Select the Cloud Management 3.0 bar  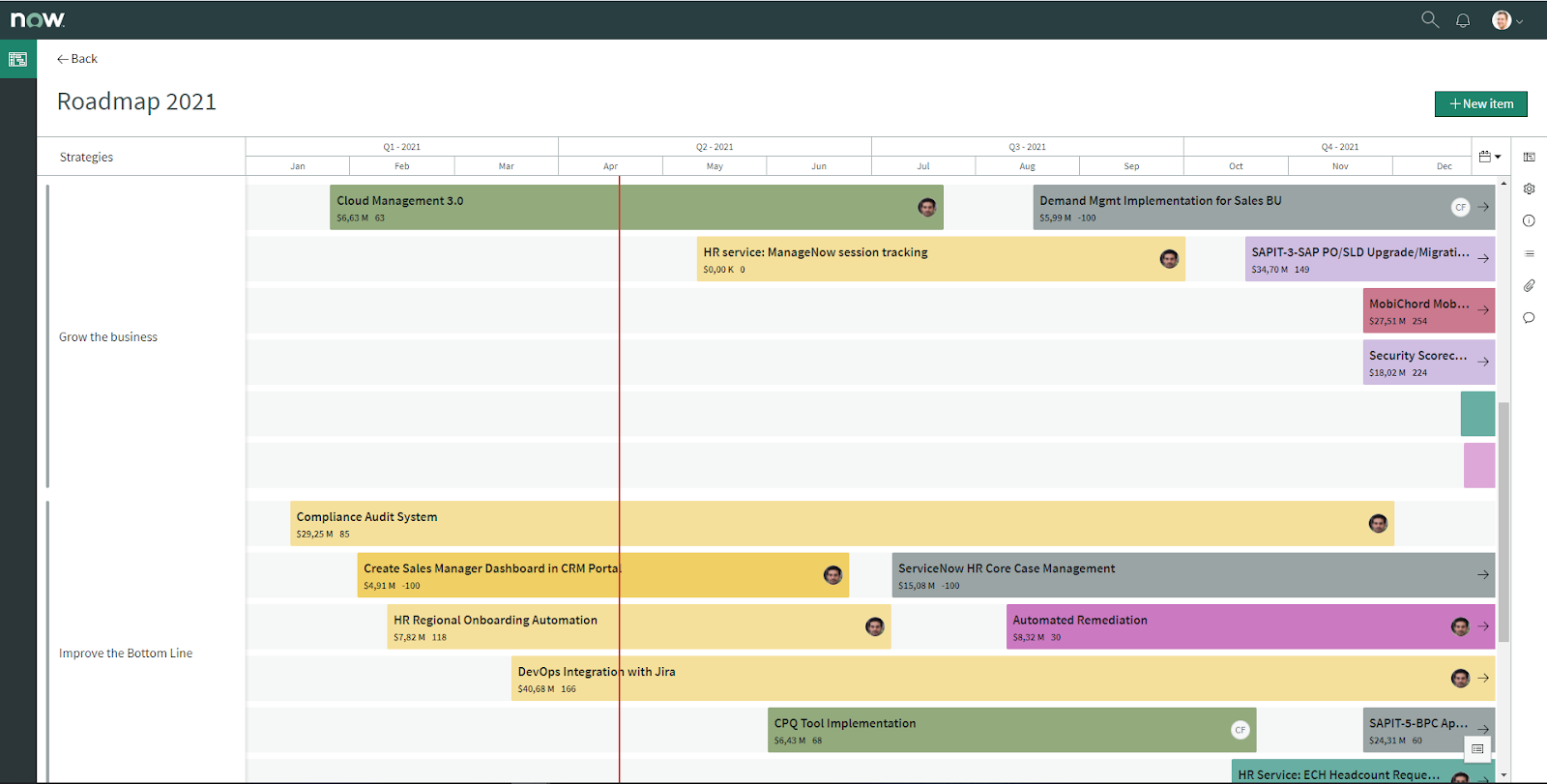(636, 207)
